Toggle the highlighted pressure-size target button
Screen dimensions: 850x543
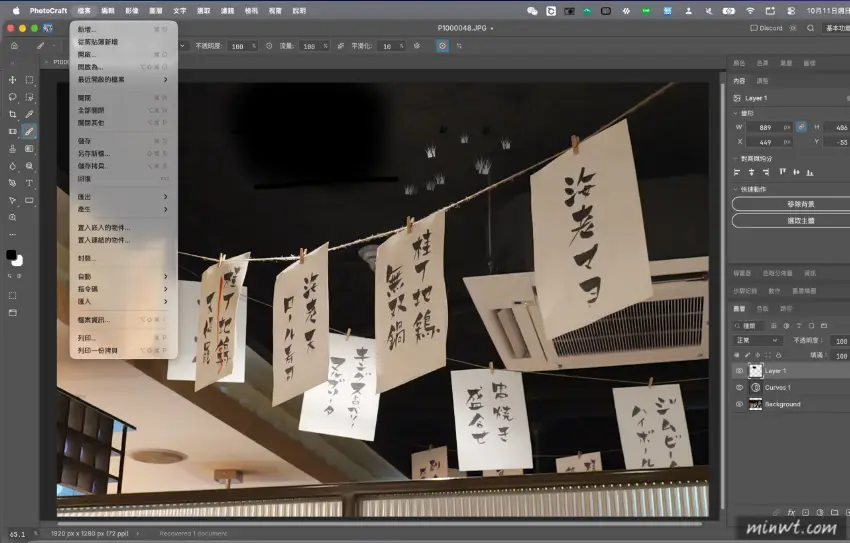(x=442, y=46)
